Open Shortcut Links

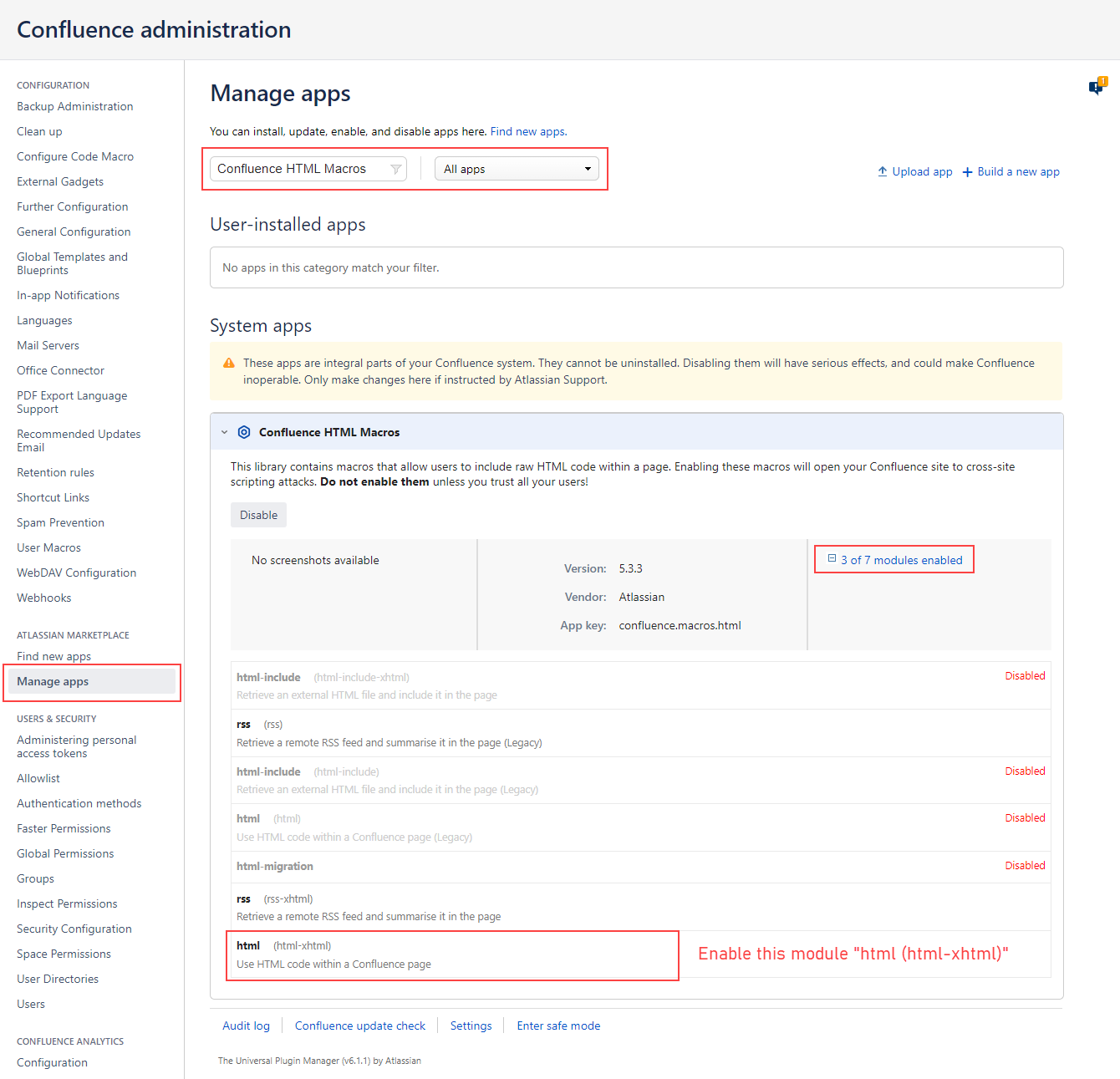pos(53,497)
